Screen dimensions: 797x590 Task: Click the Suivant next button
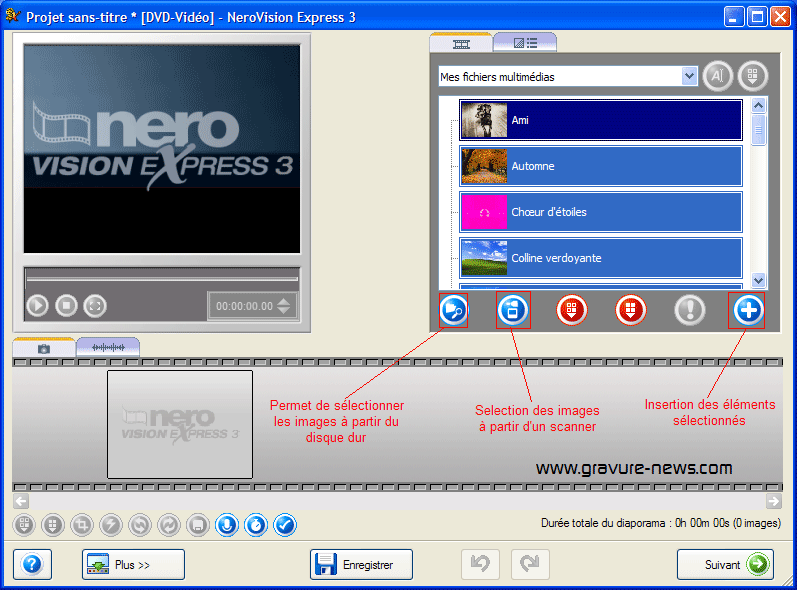click(x=725, y=564)
